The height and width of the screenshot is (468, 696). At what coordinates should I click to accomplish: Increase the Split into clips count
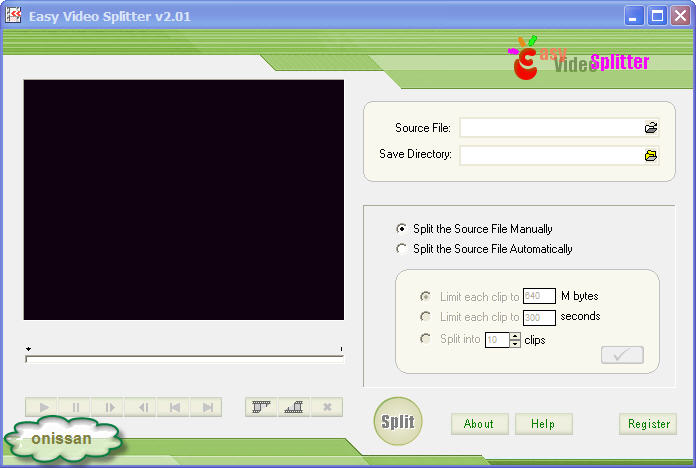tap(515, 336)
